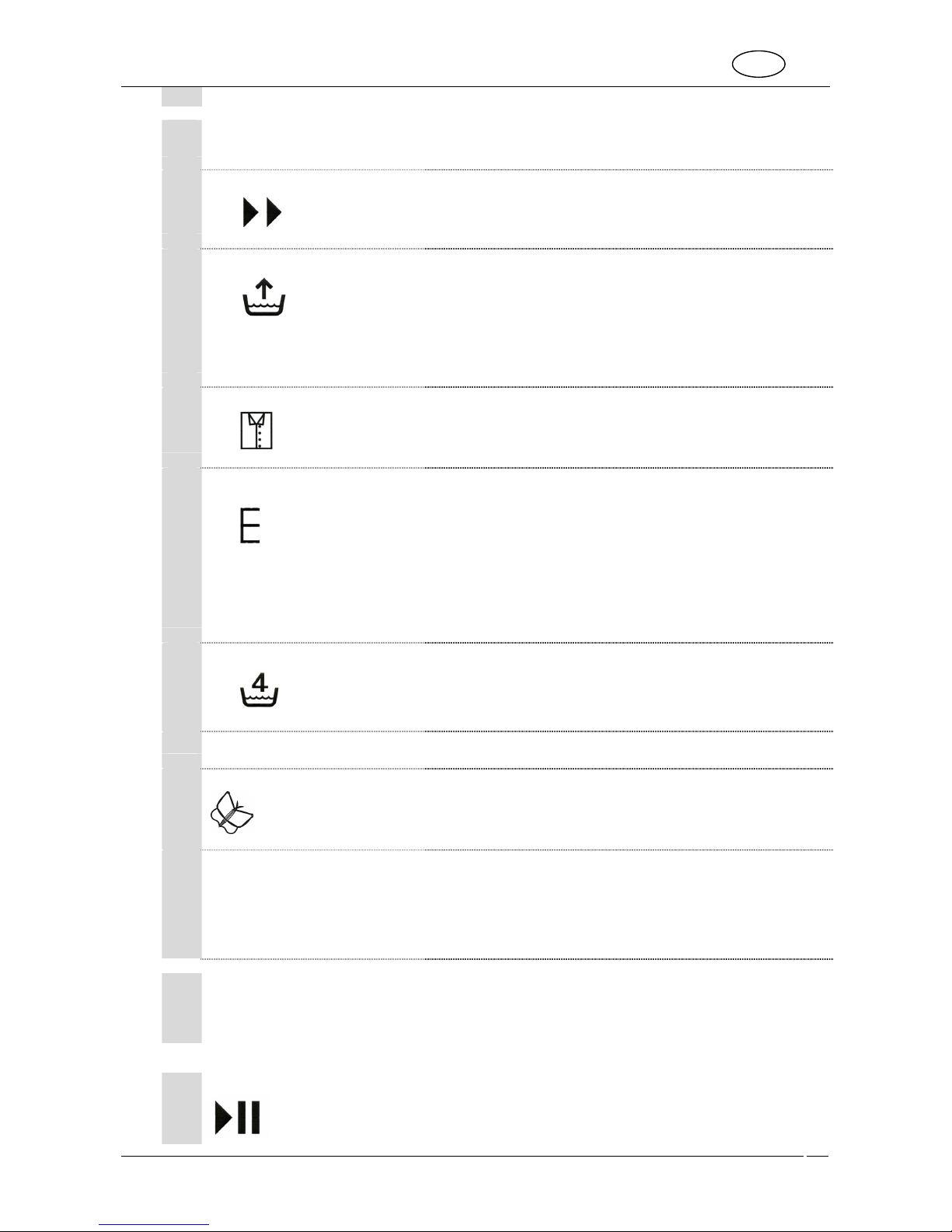The height and width of the screenshot is (1232, 952).
Task: Select the gray cell beside the upward-arrow basin
Action: [x=181, y=317]
